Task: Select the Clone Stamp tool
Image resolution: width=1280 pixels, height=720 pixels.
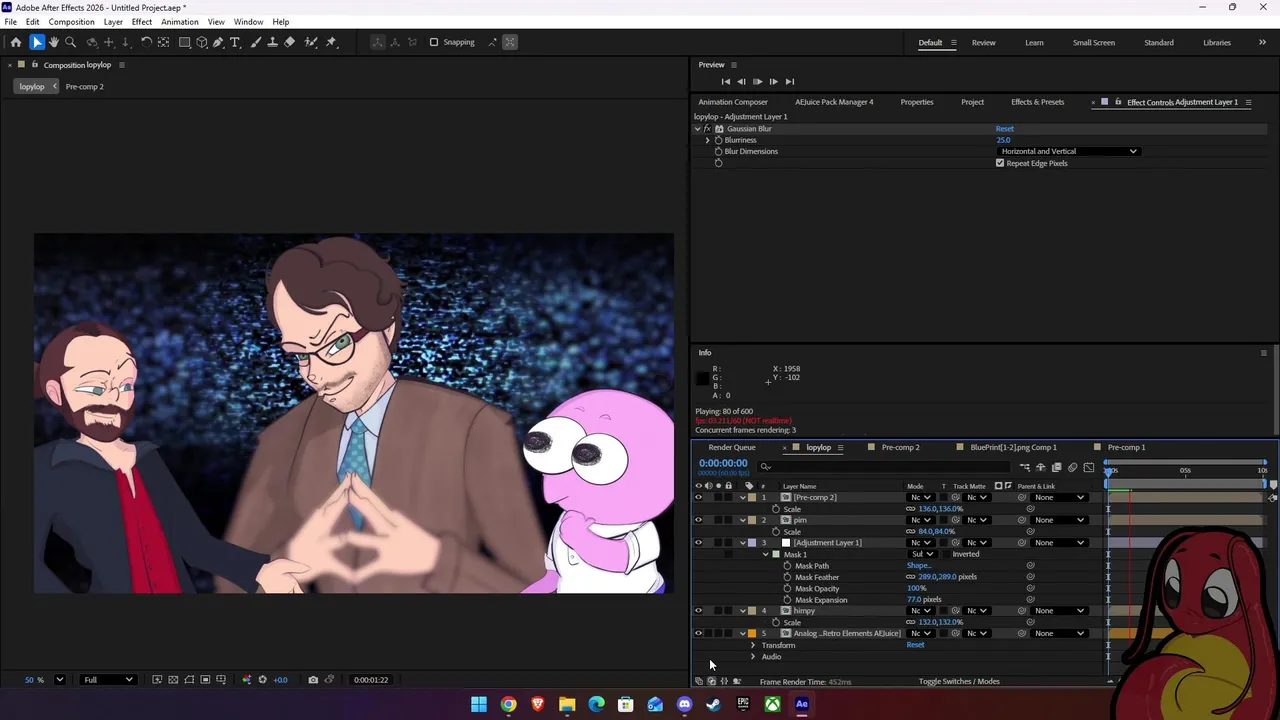Action: (273, 42)
